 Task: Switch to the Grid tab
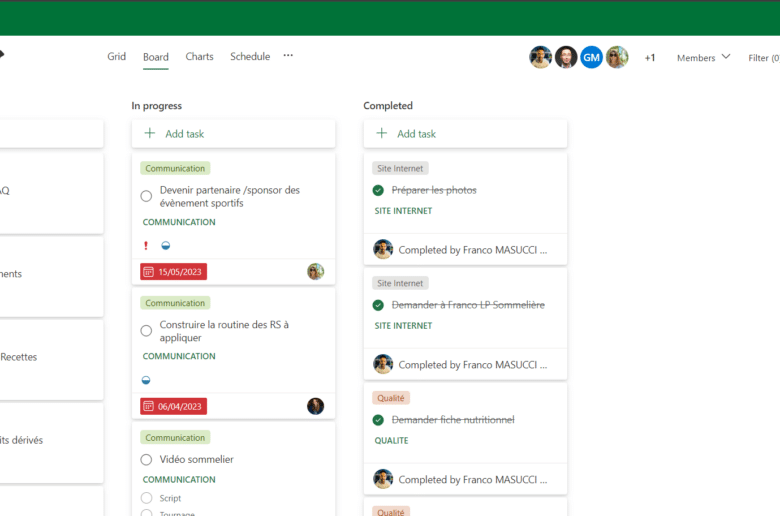coord(117,56)
